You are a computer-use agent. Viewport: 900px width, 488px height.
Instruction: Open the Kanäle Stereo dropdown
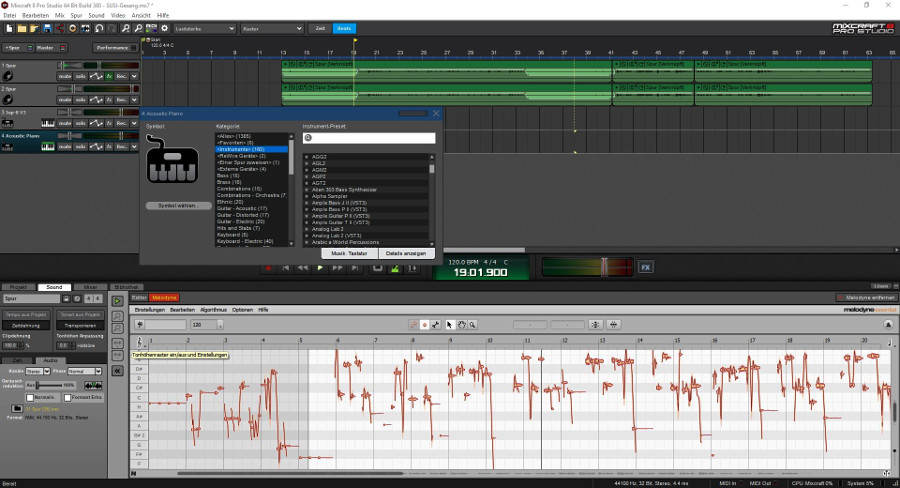point(38,371)
